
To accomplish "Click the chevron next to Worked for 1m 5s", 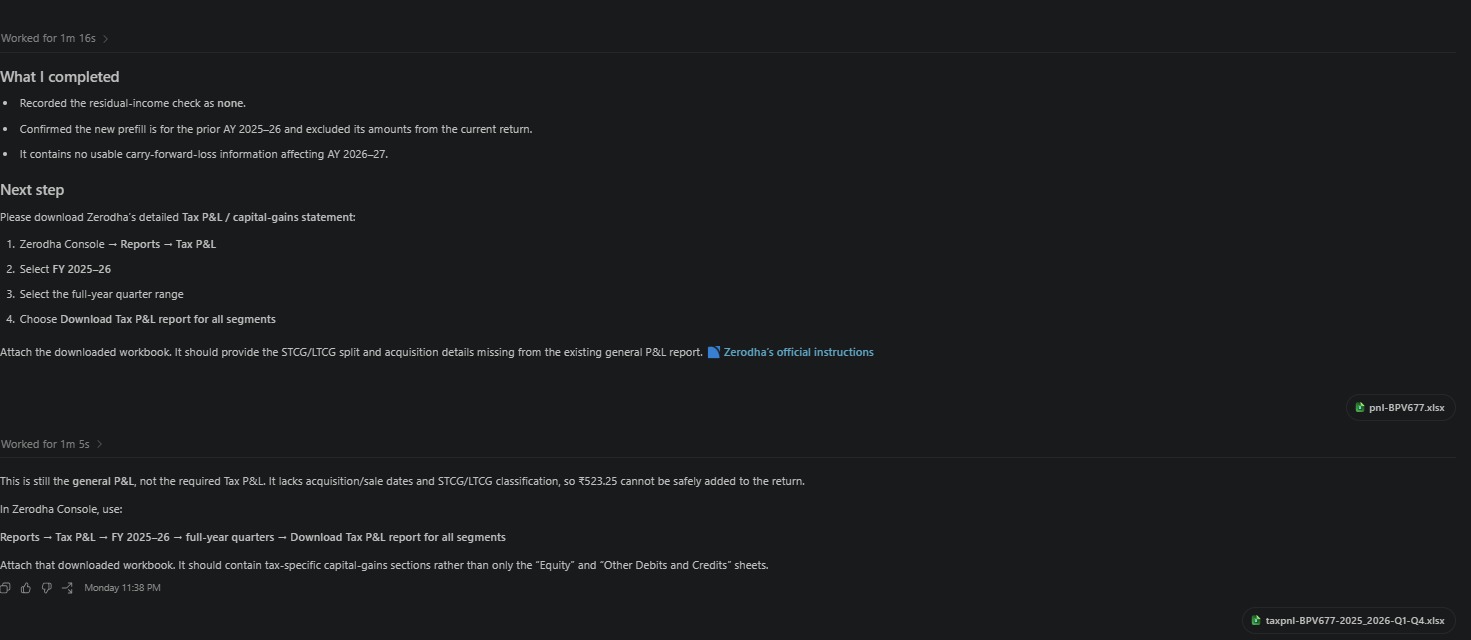I will pyautogui.click(x=99, y=445).
